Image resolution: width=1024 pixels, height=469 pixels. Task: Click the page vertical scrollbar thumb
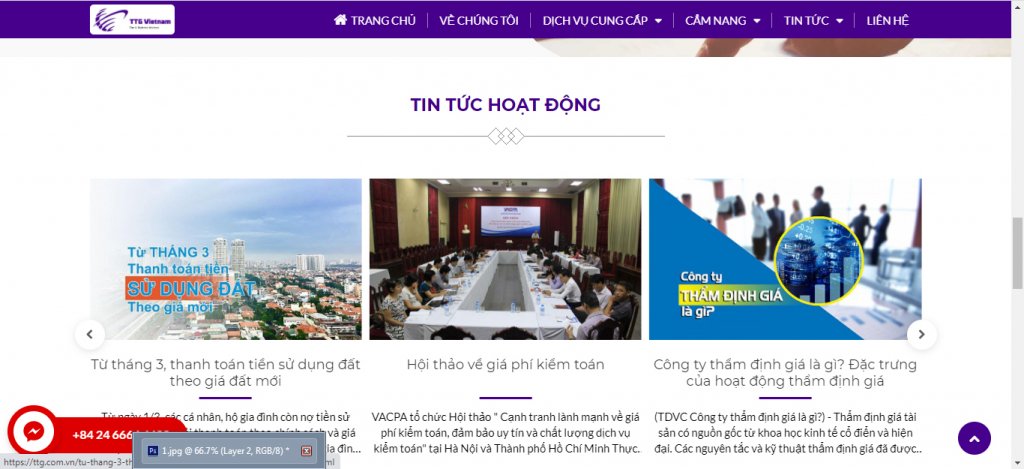[1017, 253]
